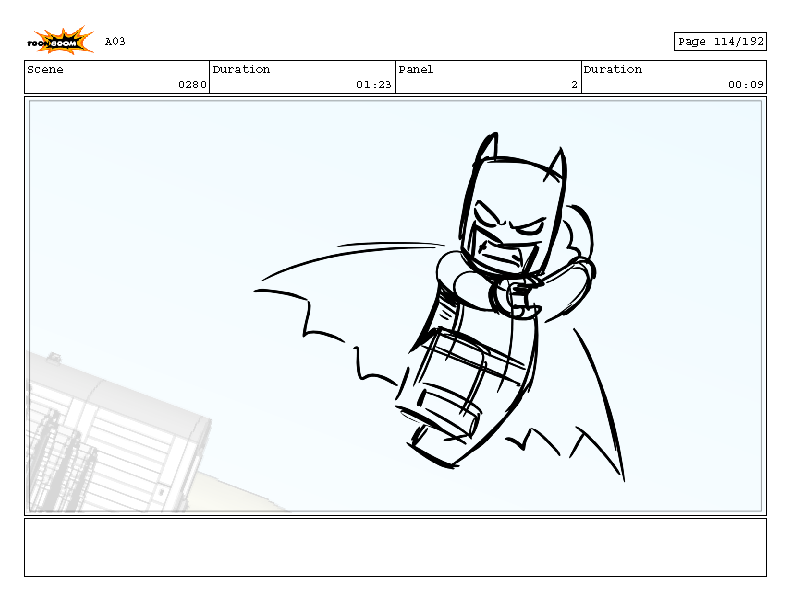Click the Page 114/192 indicator
The height and width of the screenshot is (613, 791).
click(x=720, y=41)
